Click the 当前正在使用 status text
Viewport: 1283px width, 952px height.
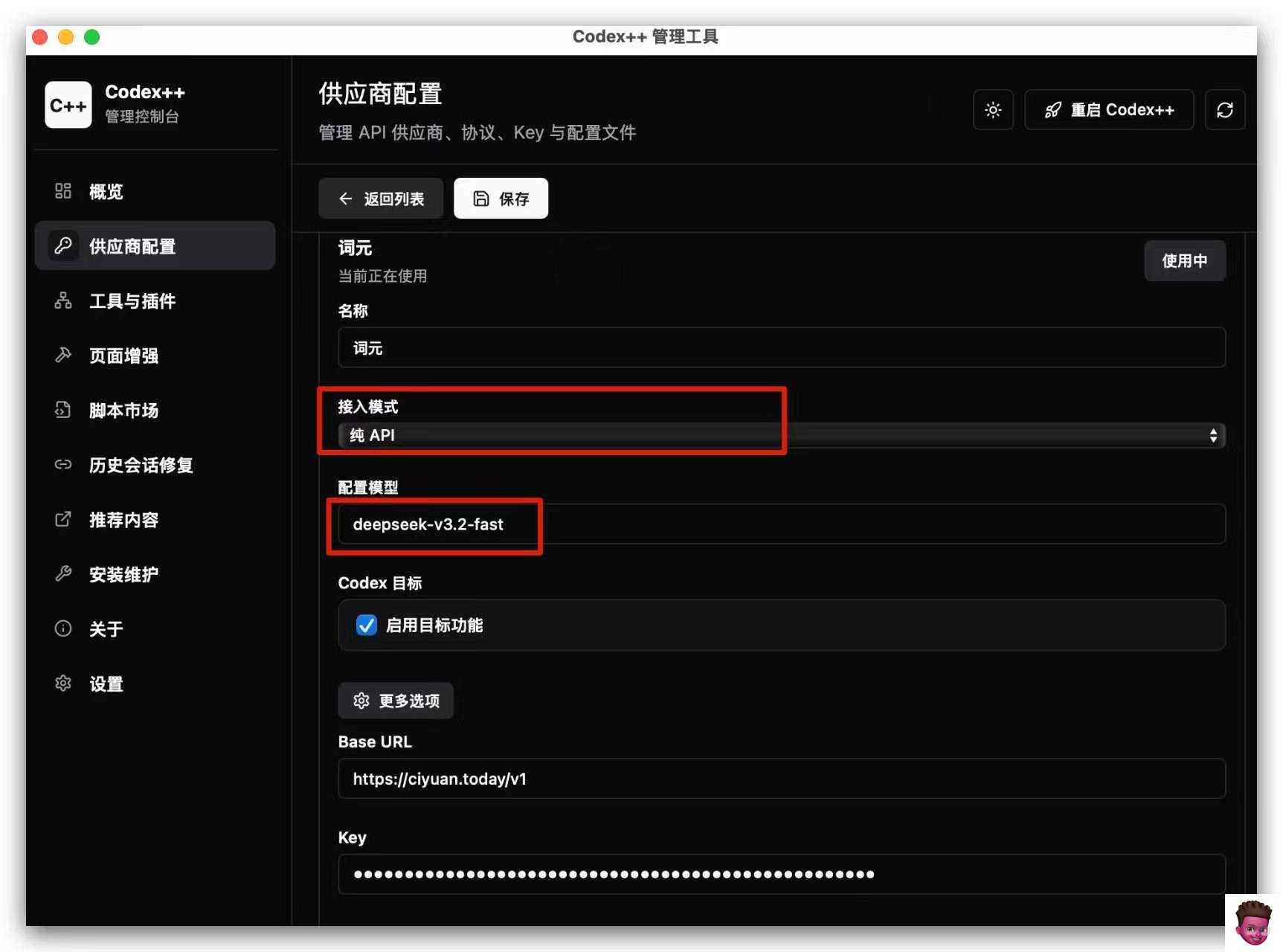click(382, 276)
